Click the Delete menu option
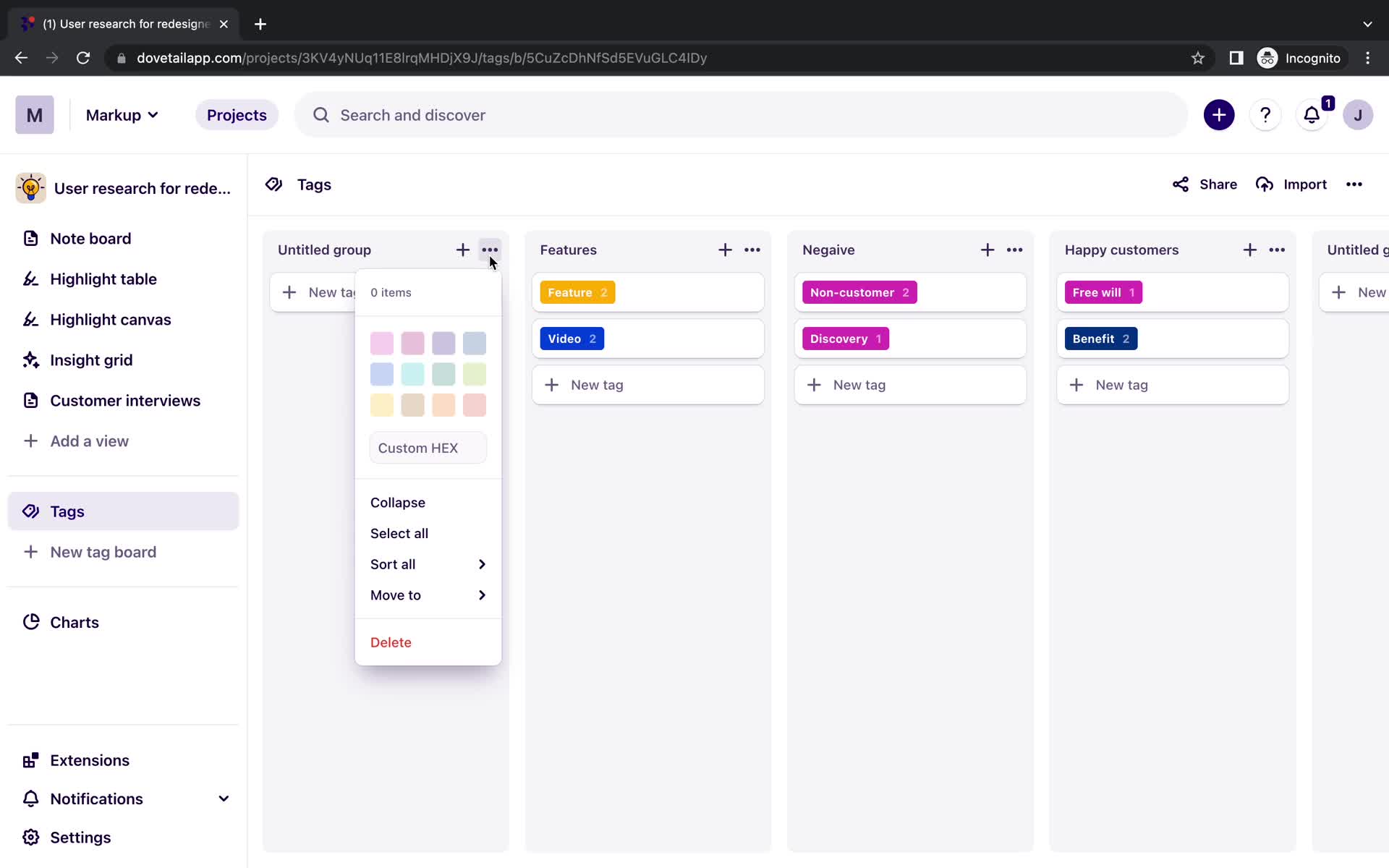The height and width of the screenshot is (868, 1389). [x=391, y=642]
